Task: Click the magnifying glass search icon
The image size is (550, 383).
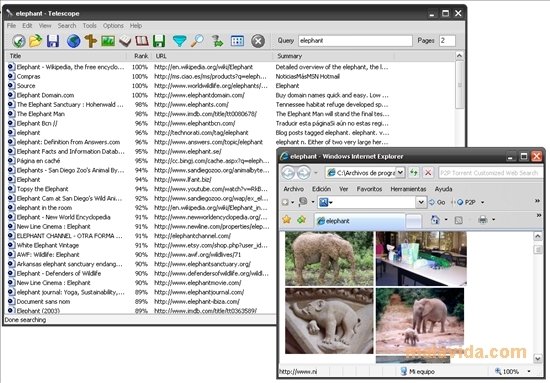Action: (x=197, y=41)
